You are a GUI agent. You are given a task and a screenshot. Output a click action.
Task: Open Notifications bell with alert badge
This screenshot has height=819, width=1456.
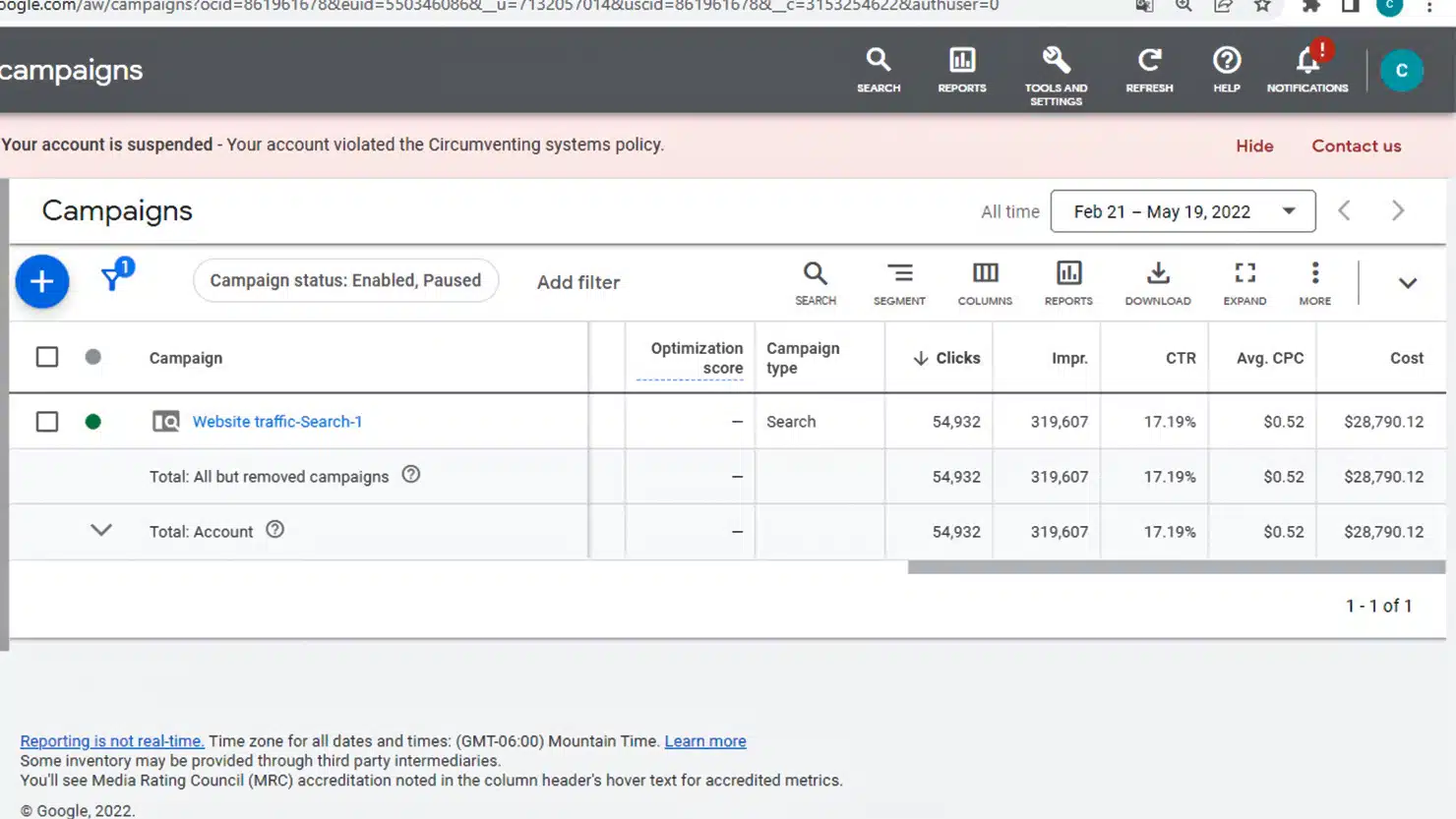[x=1307, y=68]
